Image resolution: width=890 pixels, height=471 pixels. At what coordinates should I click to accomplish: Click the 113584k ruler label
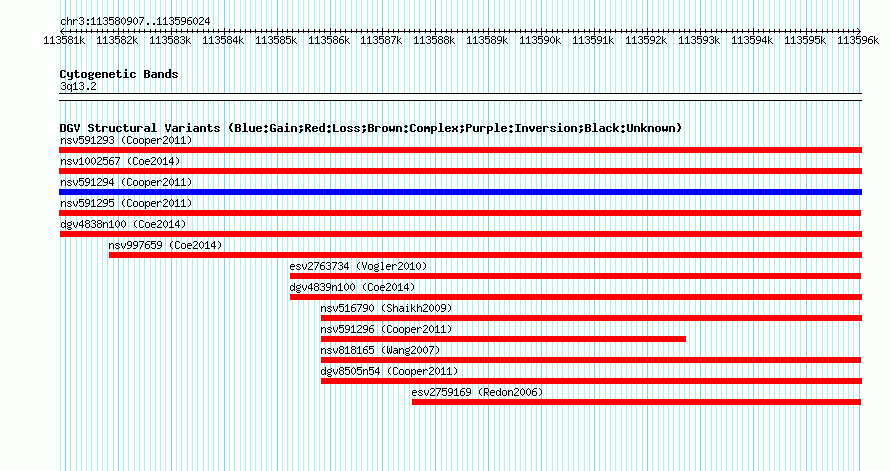[x=223, y=40]
